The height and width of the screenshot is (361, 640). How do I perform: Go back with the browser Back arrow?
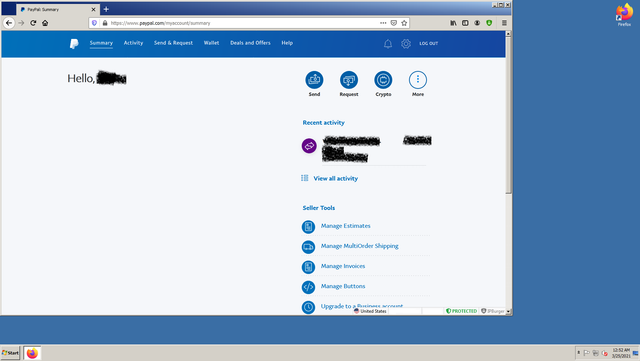(9, 23)
